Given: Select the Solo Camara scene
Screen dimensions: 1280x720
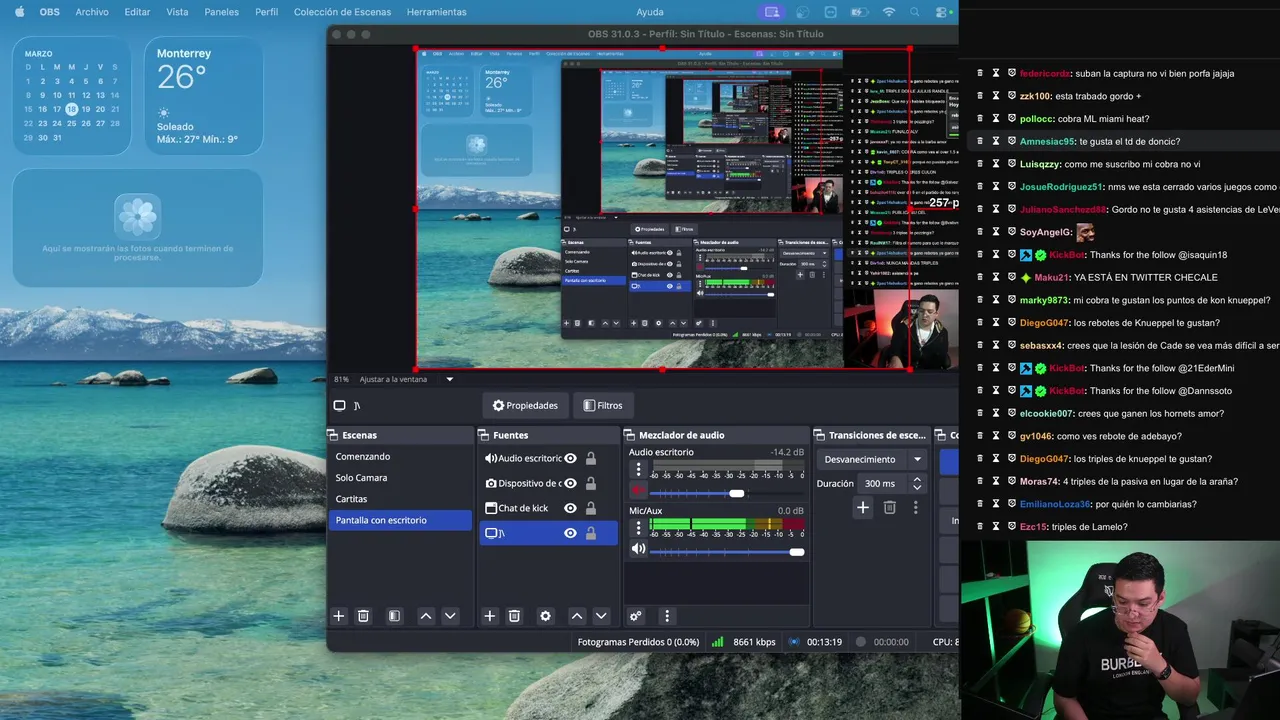Looking at the screenshot, I should [400, 477].
